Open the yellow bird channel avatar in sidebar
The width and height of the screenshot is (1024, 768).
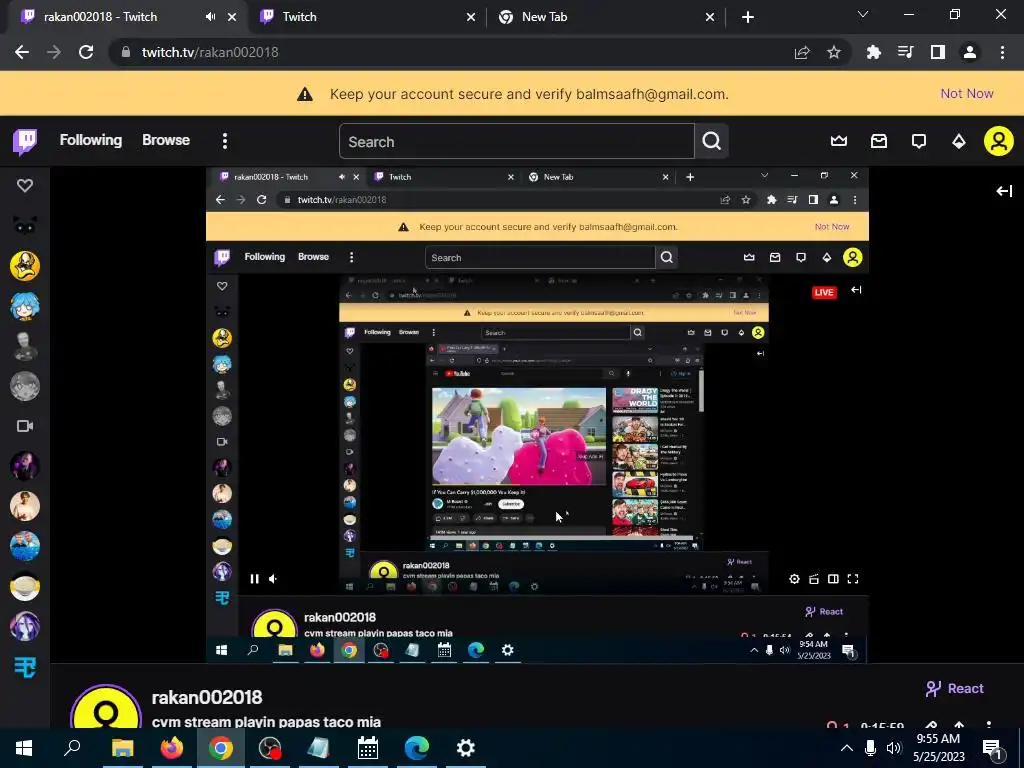point(25,266)
